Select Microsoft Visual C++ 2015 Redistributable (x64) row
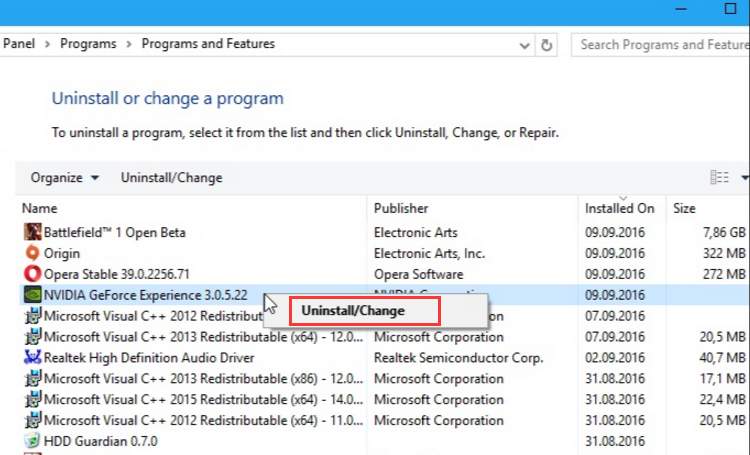 point(384,399)
